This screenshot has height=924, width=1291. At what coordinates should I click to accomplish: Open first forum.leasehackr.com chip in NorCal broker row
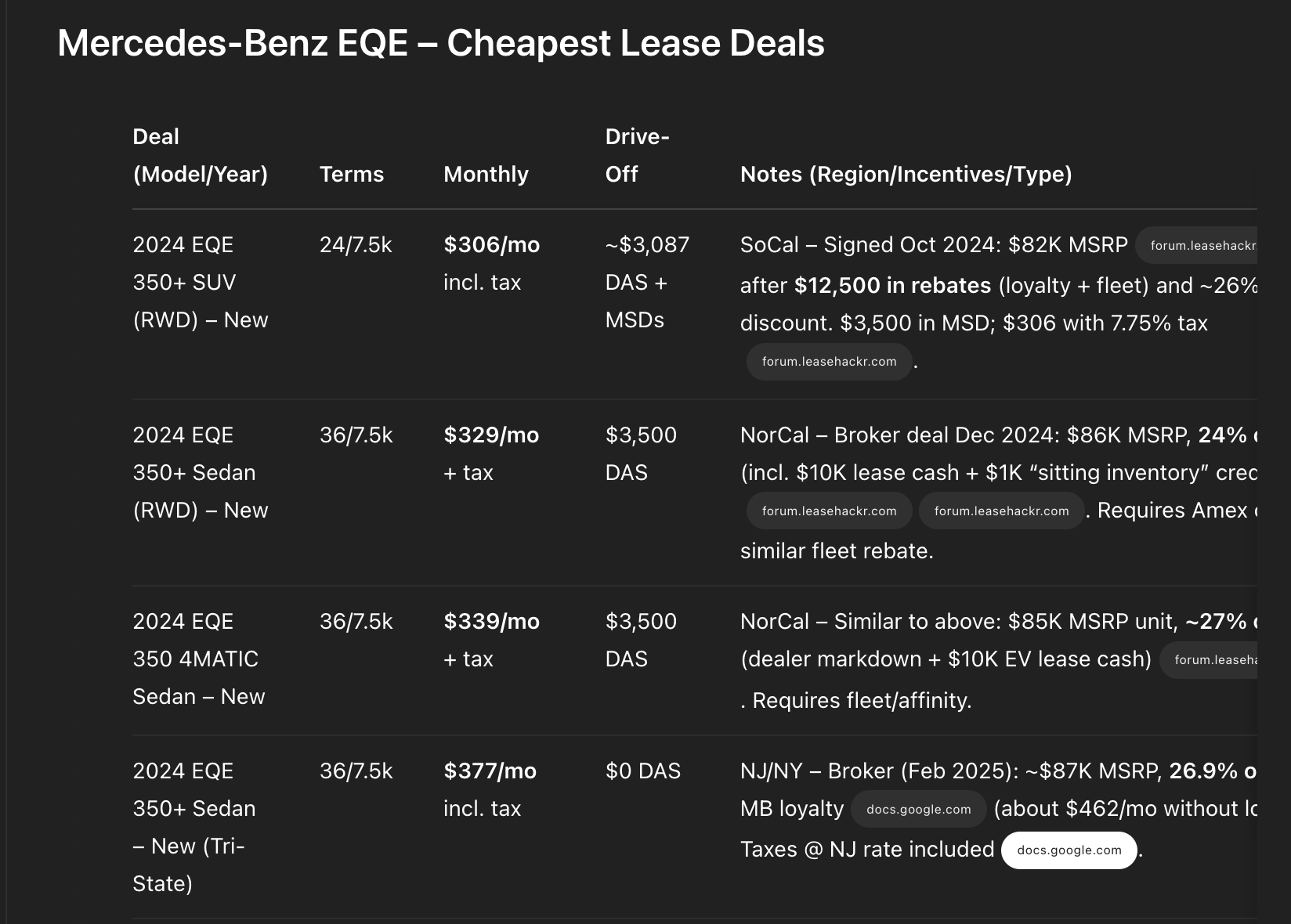829,511
